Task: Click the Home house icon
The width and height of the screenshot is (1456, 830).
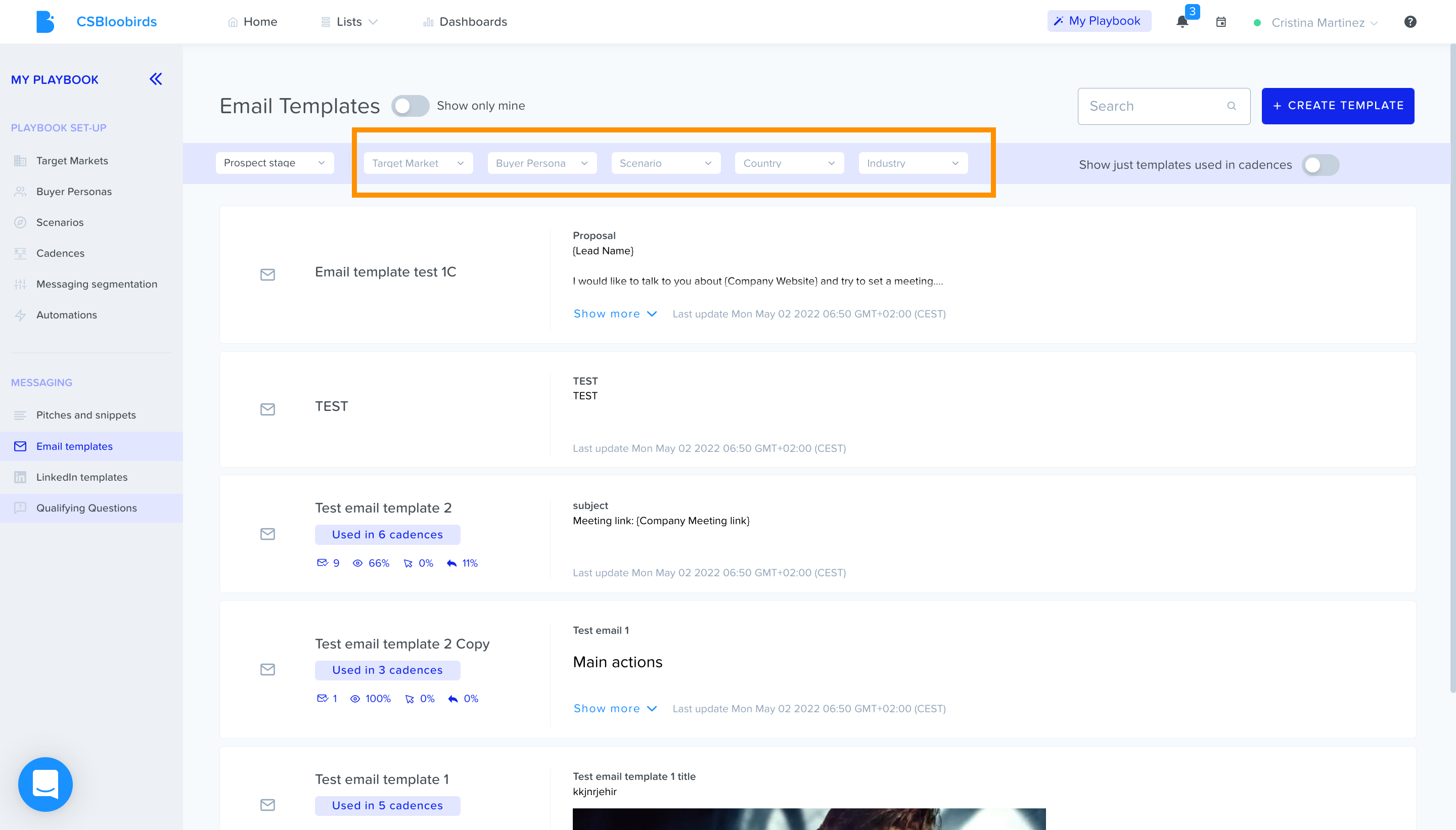Action: [233, 22]
